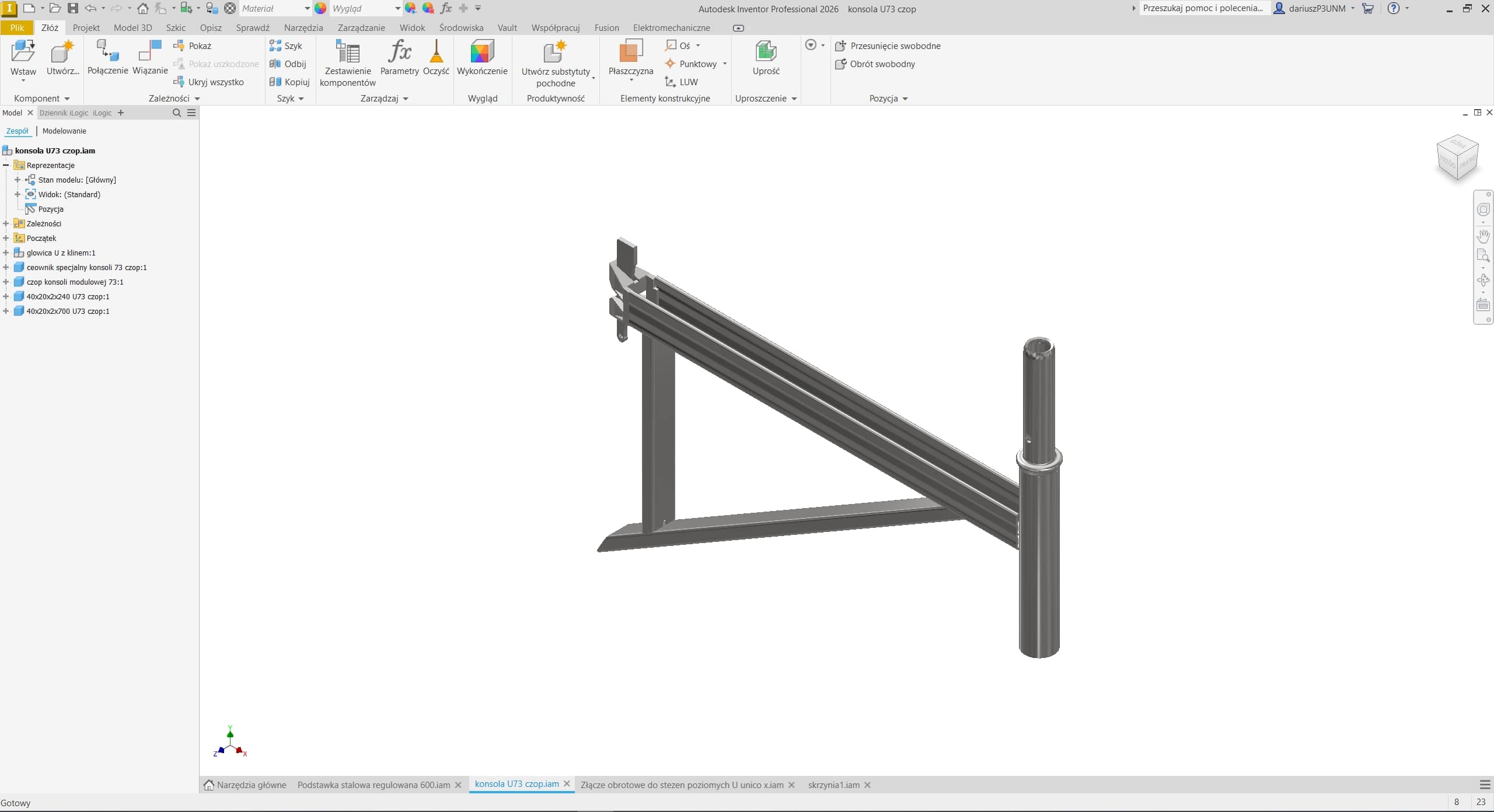This screenshot has height=812, width=1494.
Task: Open the Parametry fx dialog
Action: (399, 51)
